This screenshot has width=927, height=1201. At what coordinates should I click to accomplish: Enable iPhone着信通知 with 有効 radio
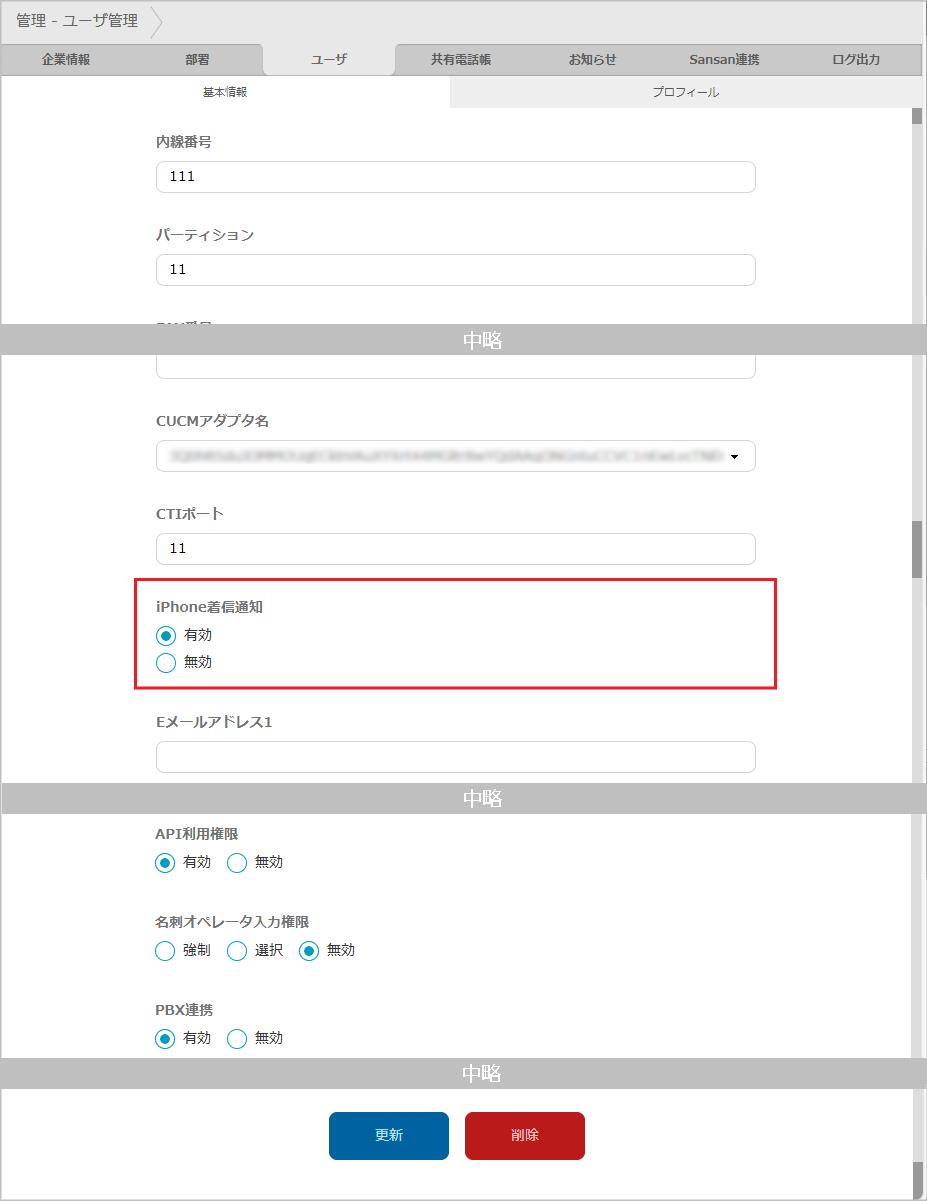coord(166,635)
